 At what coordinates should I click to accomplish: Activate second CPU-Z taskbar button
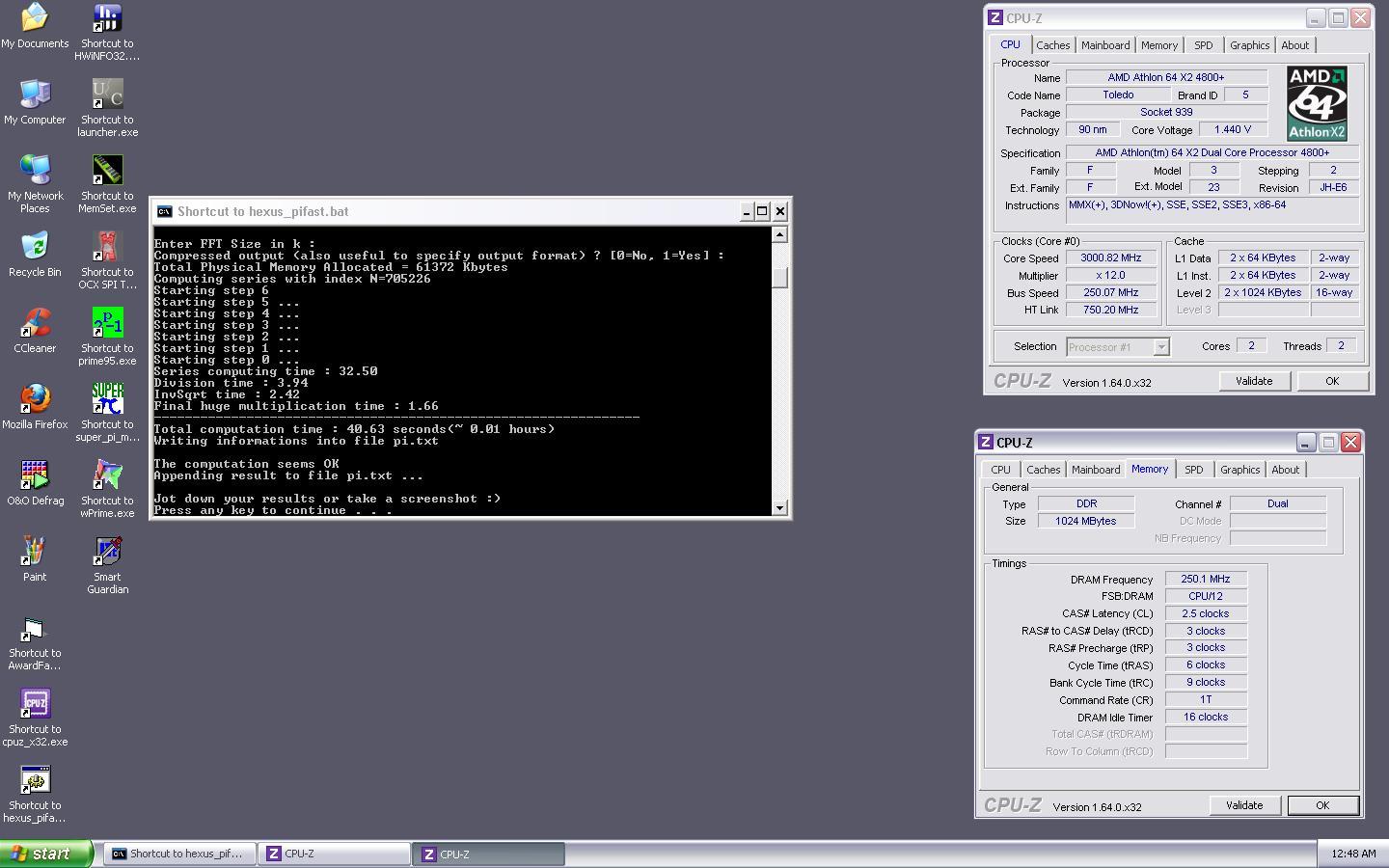[x=489, y=854]
